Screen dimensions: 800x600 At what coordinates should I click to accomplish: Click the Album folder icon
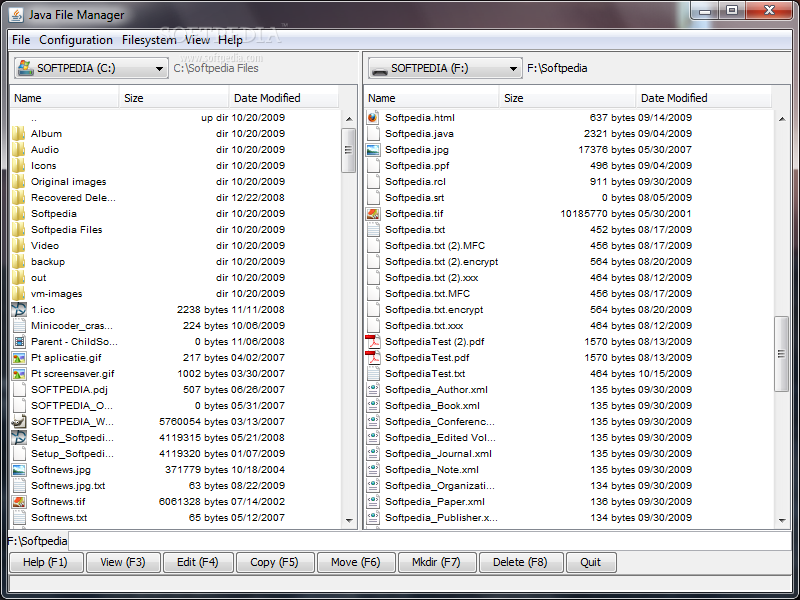point(18,134)
